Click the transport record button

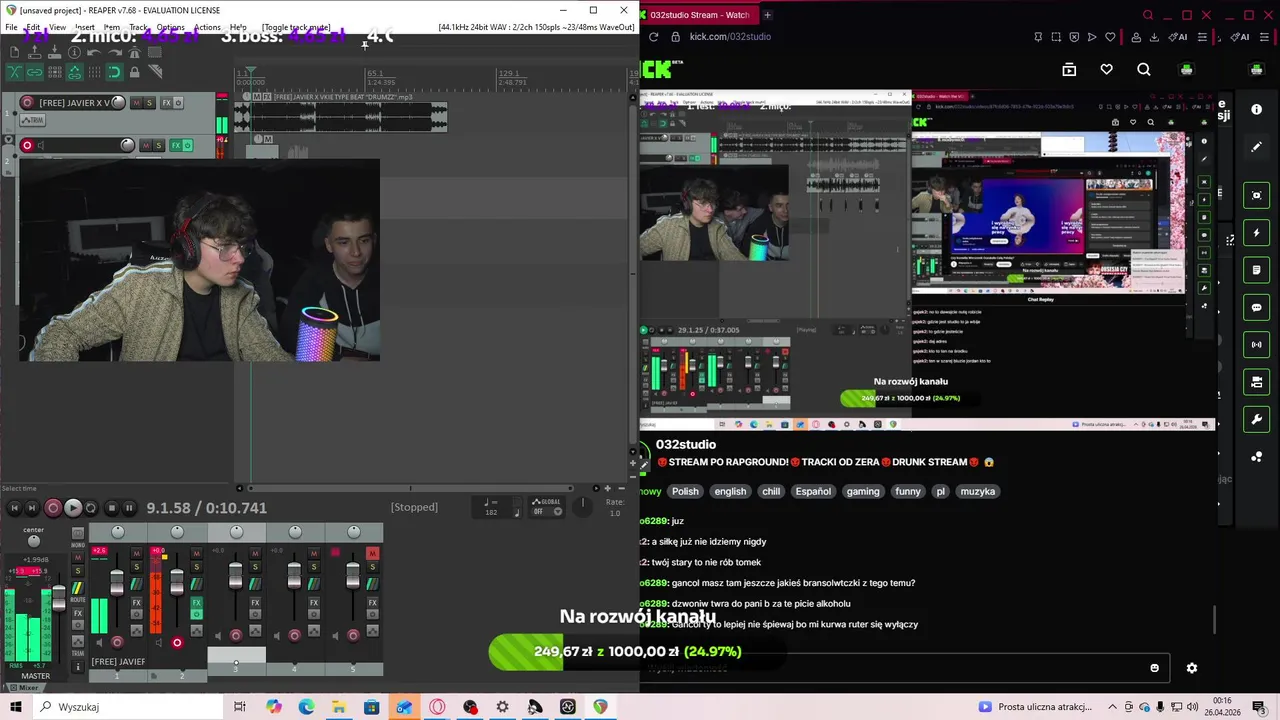(x=53, y=508)
